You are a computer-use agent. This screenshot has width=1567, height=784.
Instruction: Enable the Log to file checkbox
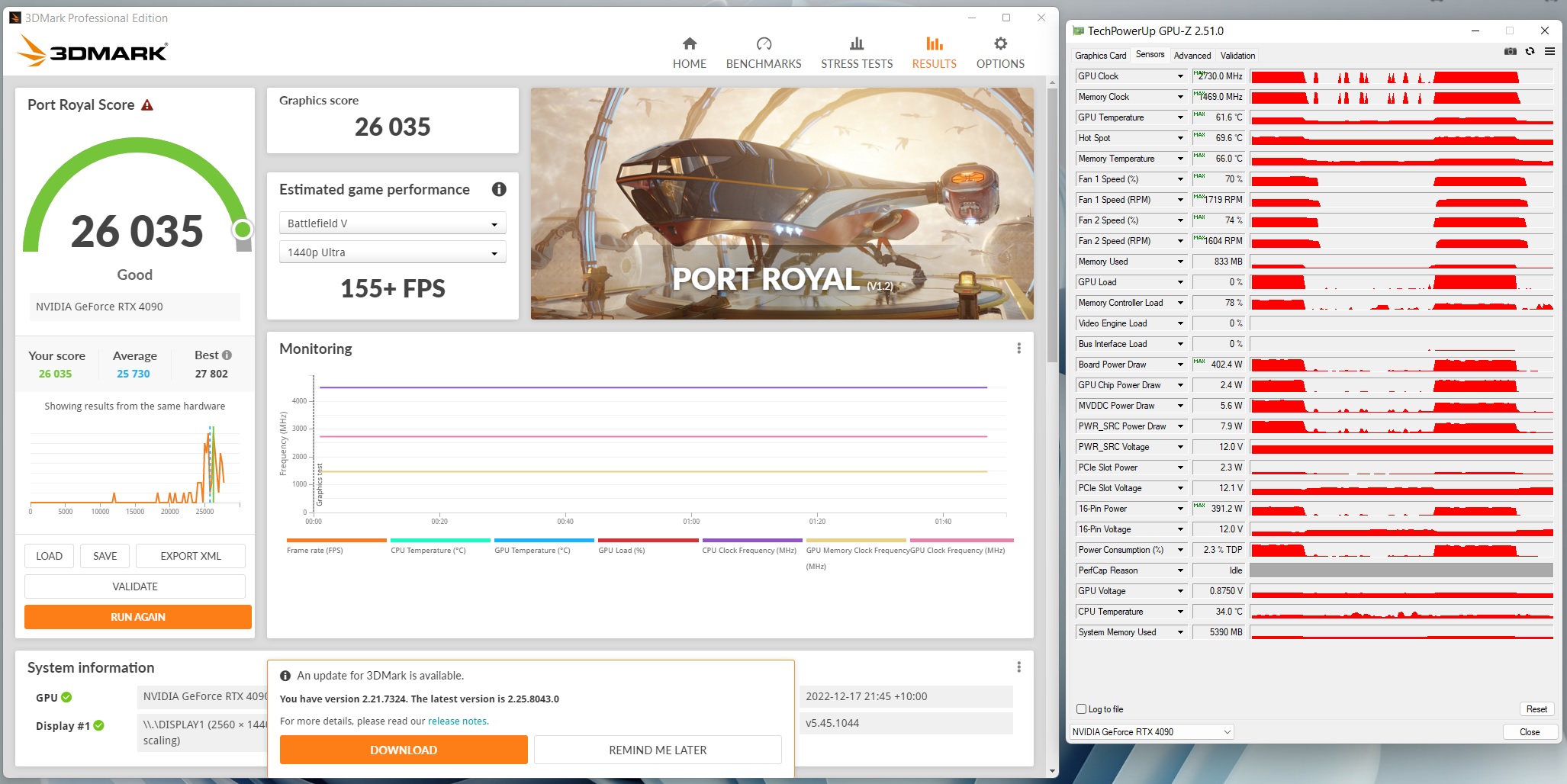tap(1081, 709)
